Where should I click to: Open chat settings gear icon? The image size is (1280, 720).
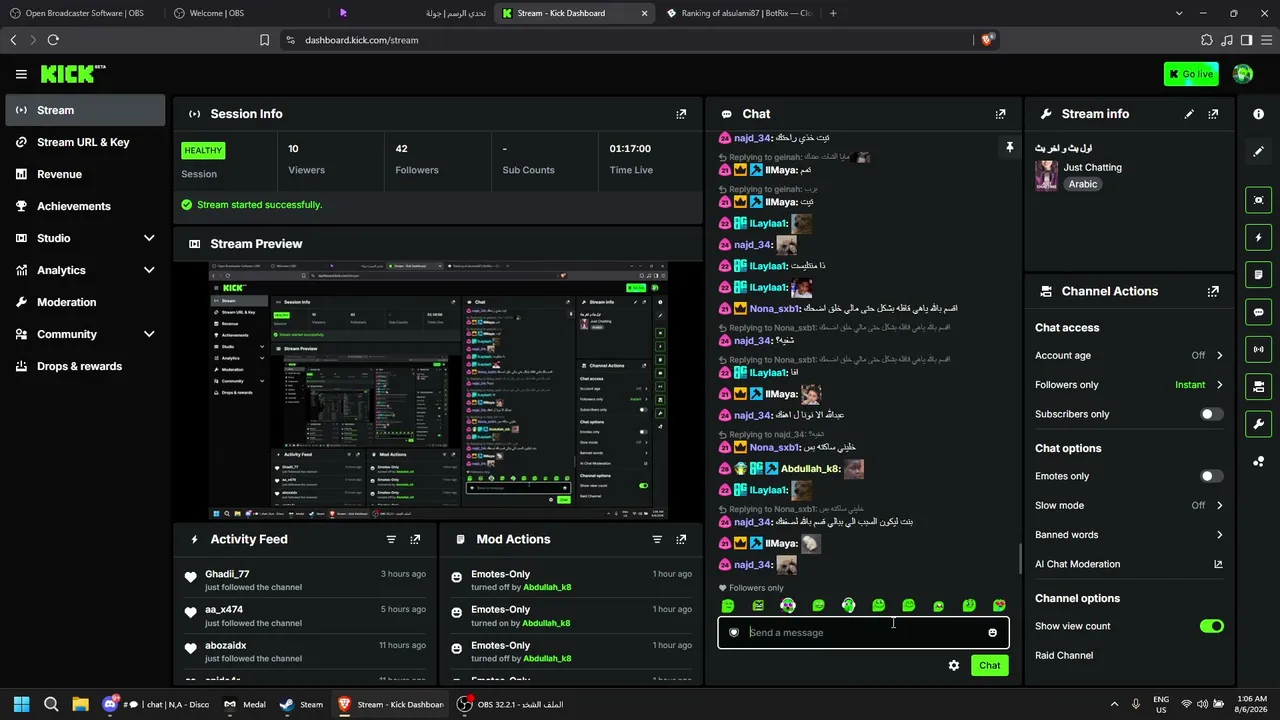pyautogui.click(x=954, y=665)
